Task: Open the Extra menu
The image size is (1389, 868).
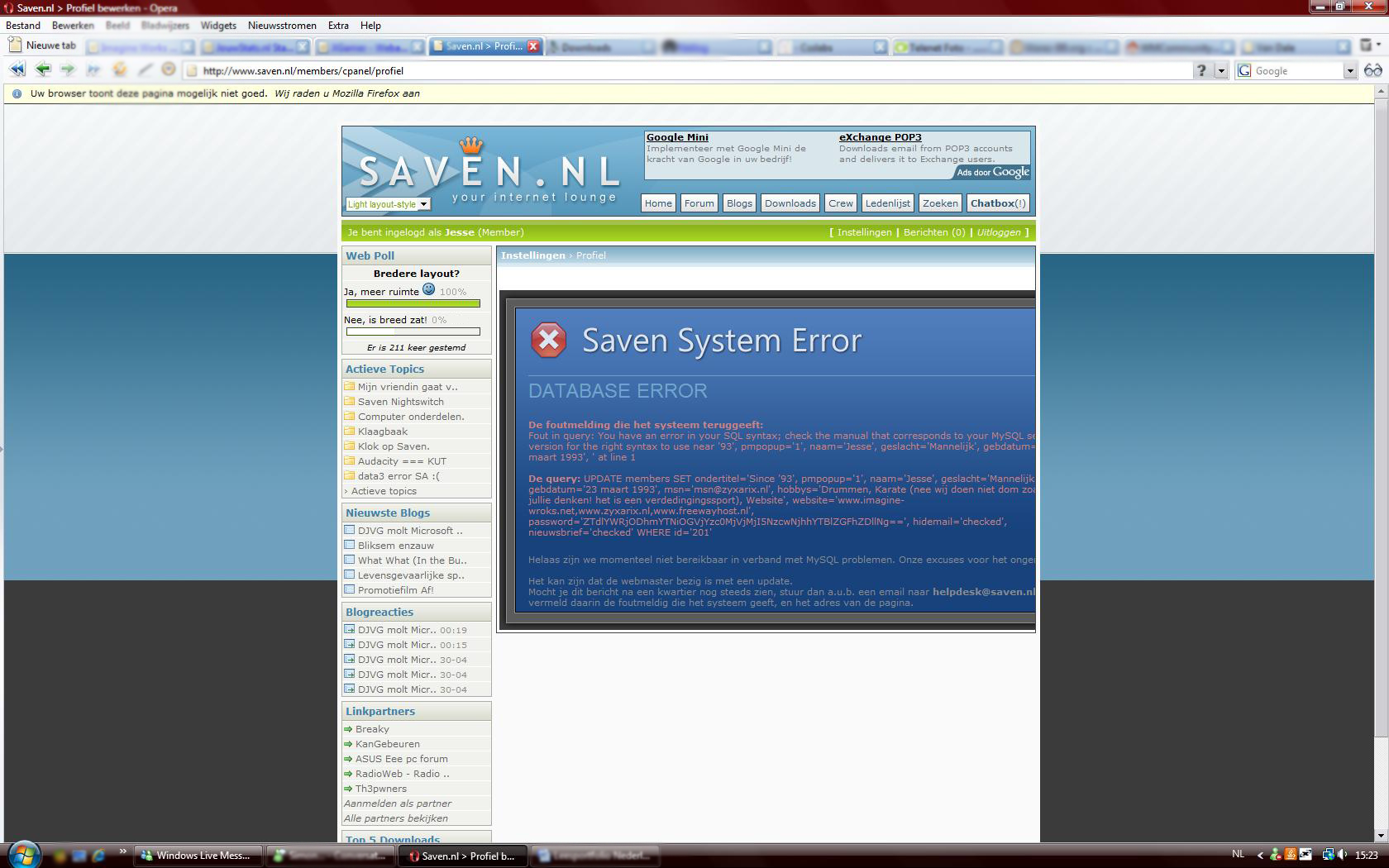Action: point(338,26)
